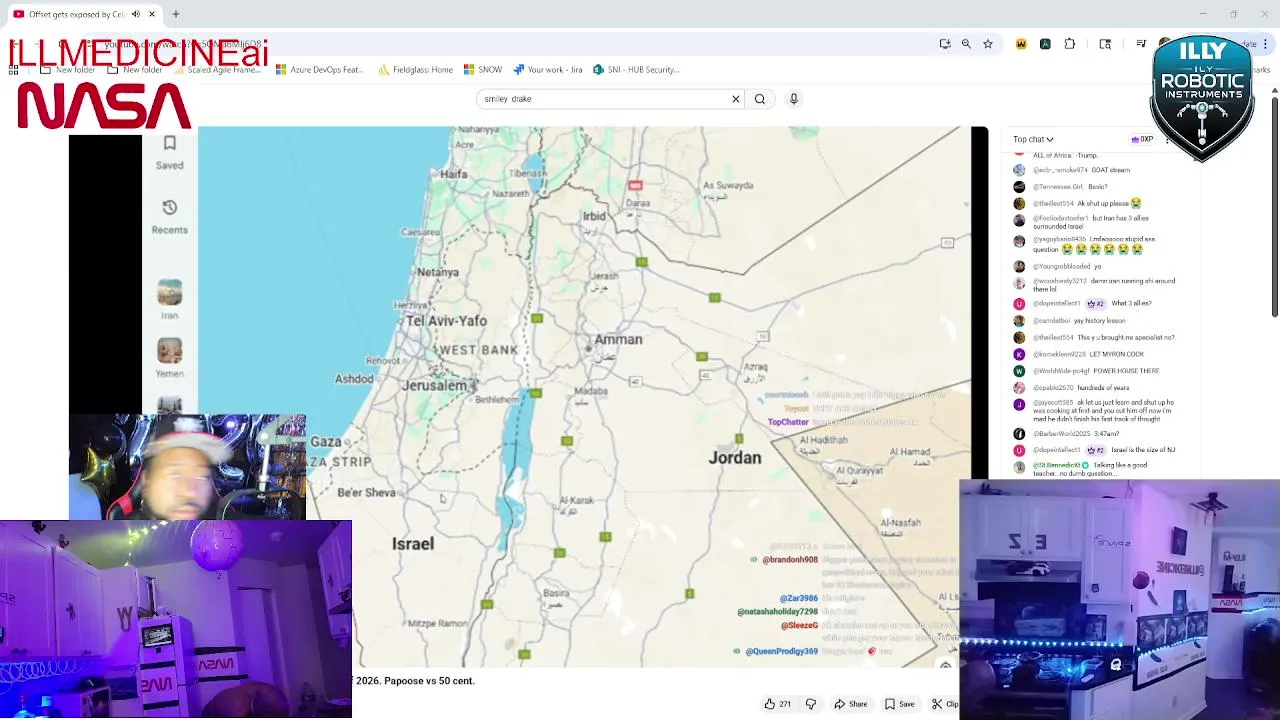Click the 0XP badge in chat header
The width and height of the screenshot is (1280, 720).
coord(1142,139)
